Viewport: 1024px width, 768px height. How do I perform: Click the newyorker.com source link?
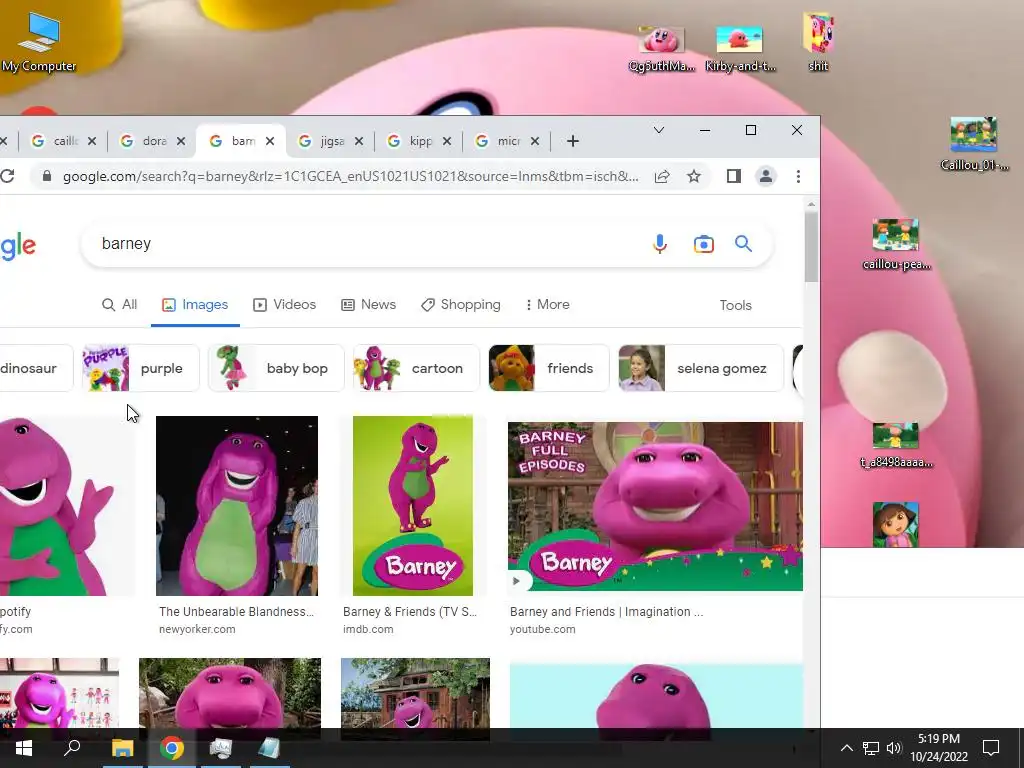(197, 630)
